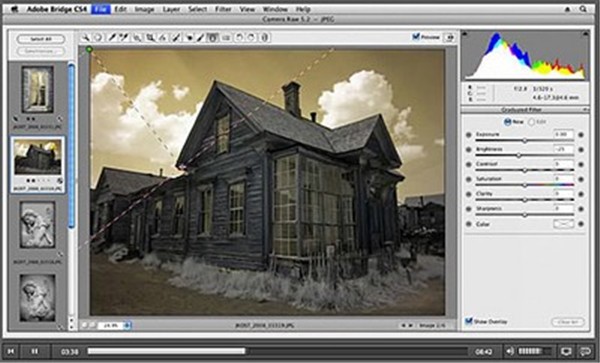Click the plus button right of Color
Image resolution: width=600 pixels, height=363 pixels.
(x=581, y=224)
